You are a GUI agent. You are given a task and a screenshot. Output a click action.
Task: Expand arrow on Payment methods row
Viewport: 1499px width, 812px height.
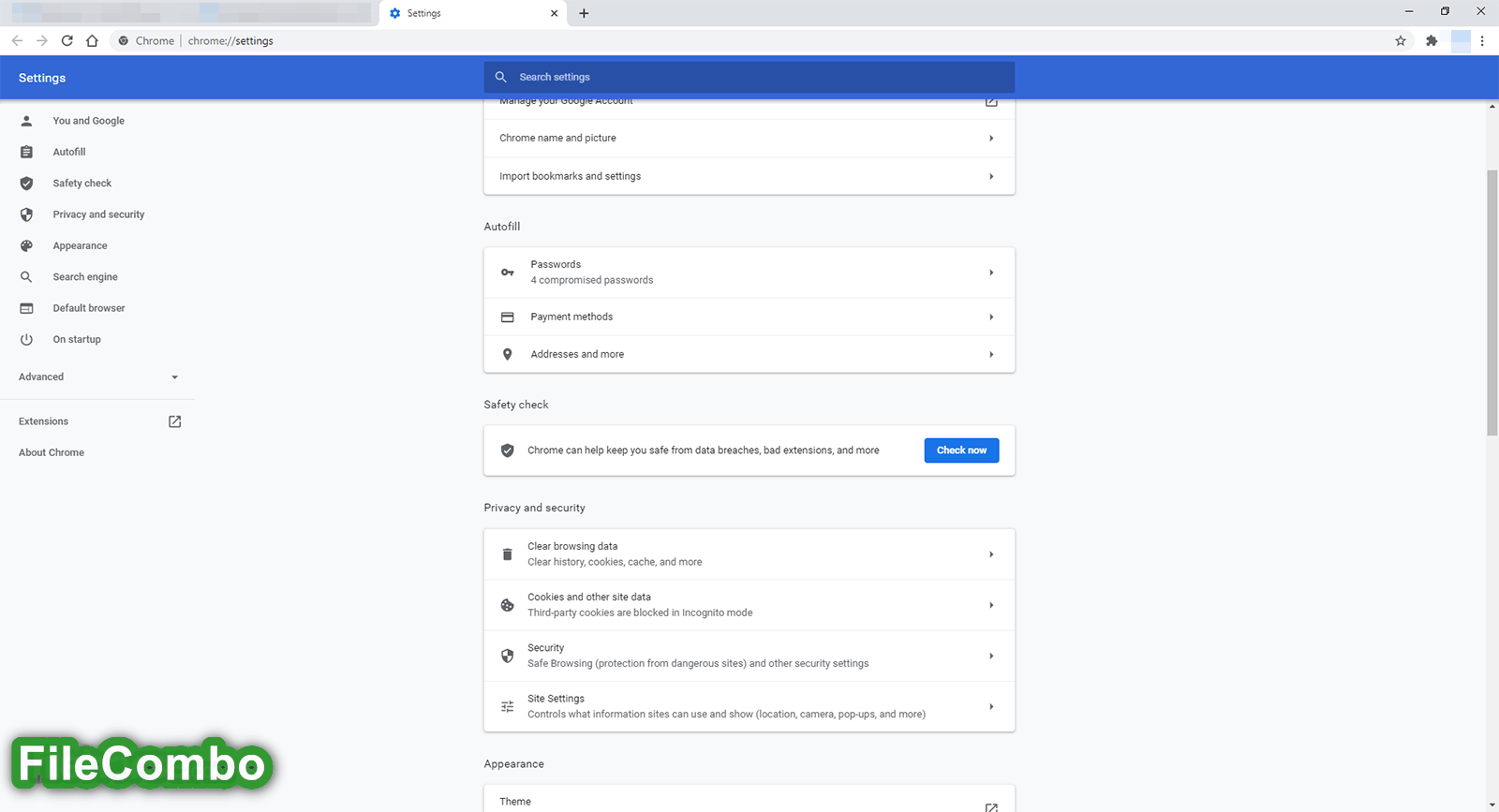coord(991,317)
